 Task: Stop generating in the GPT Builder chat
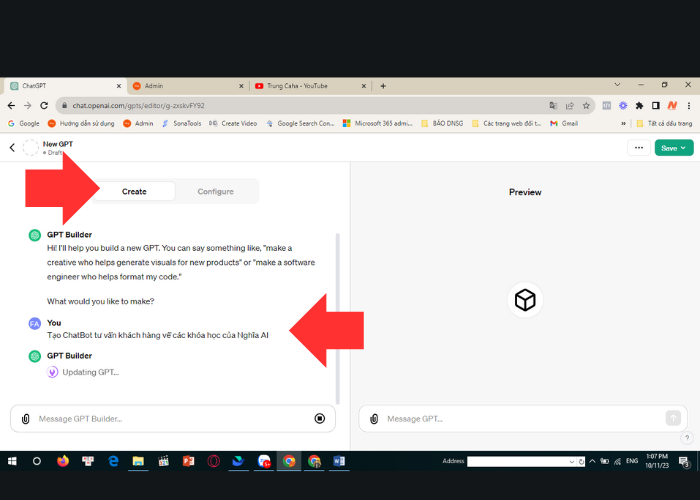pos(320,419)
